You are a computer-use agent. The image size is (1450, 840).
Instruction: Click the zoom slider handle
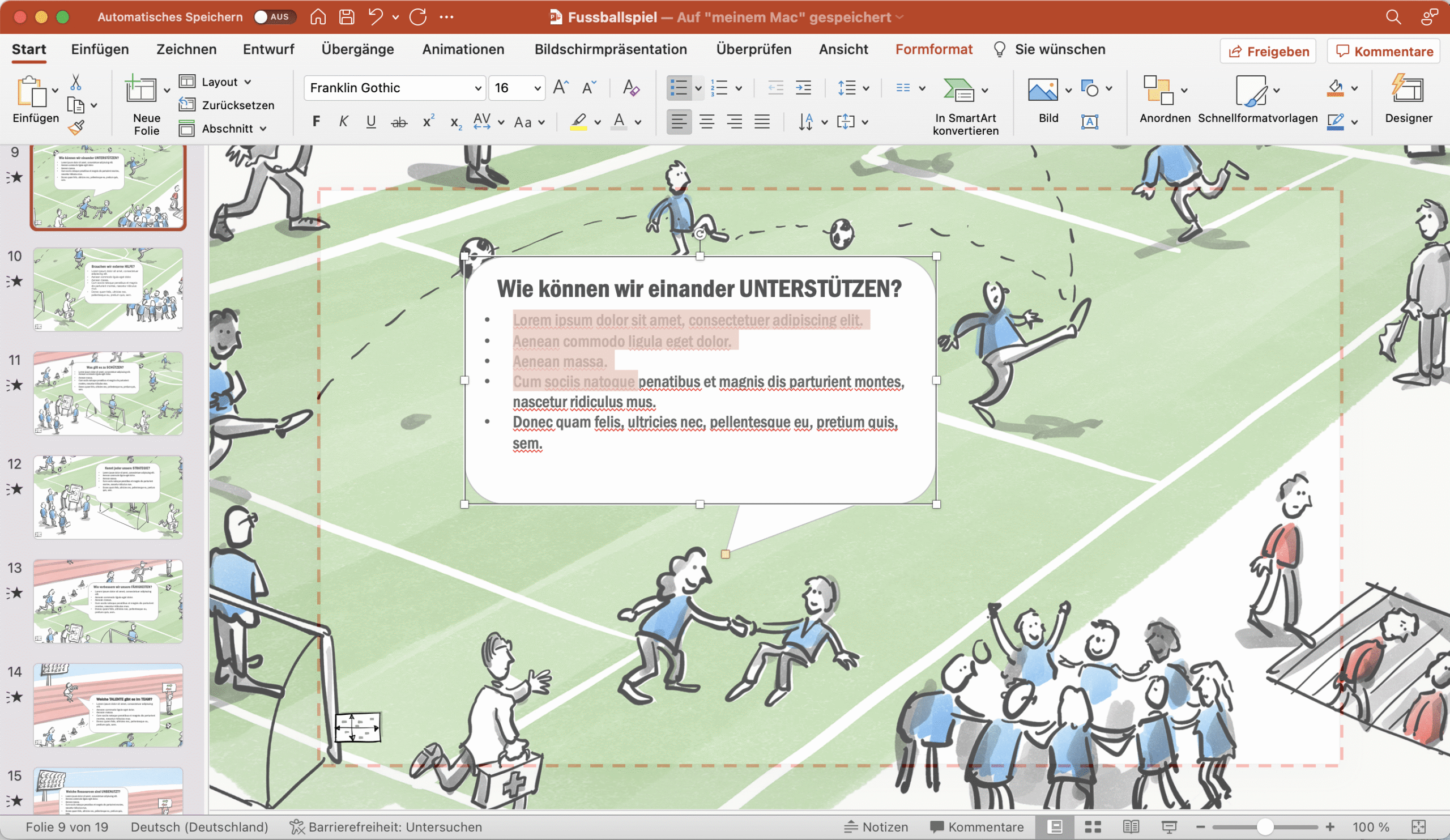tap(1264, 827)
